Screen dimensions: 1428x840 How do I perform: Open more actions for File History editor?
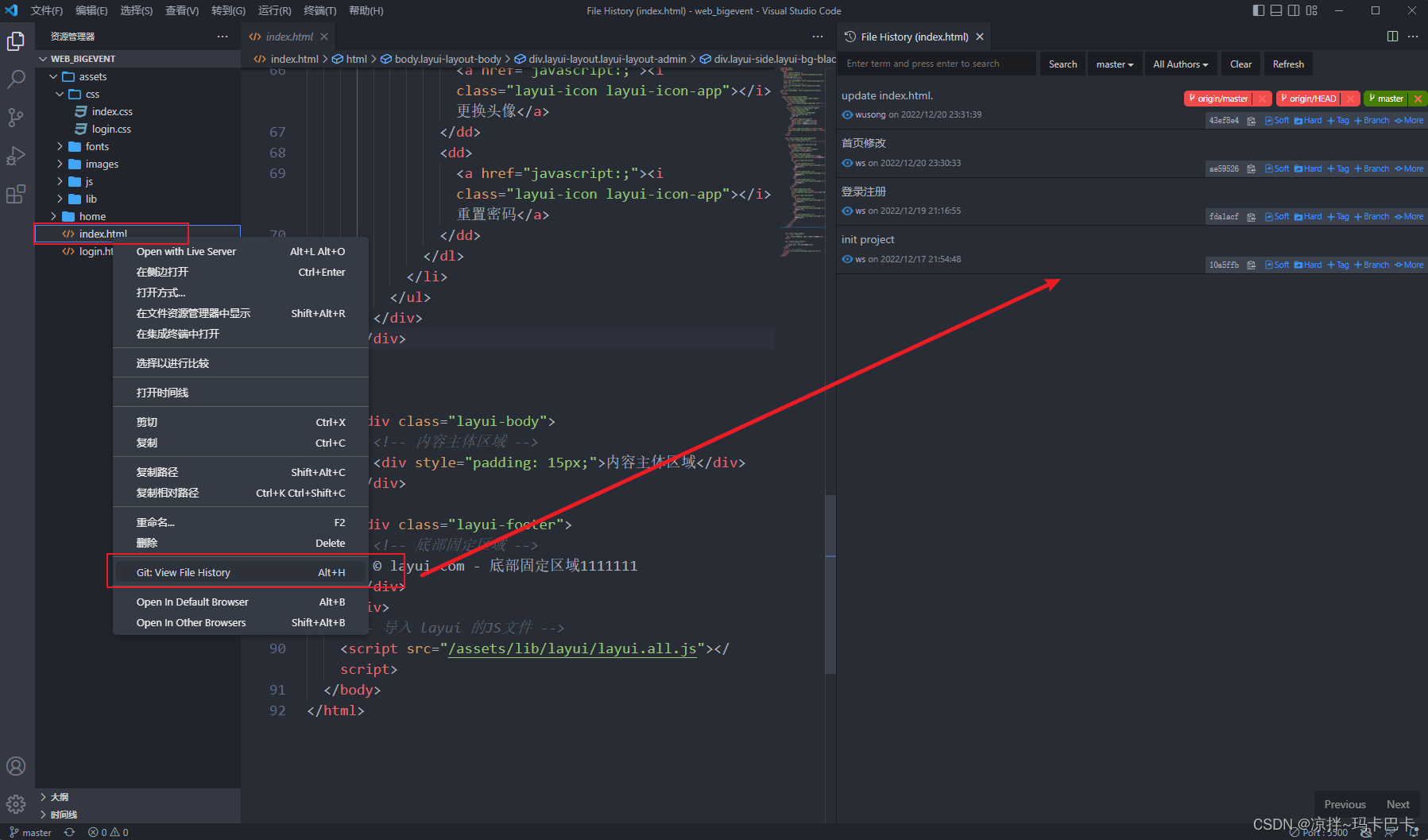point(1413,37)
